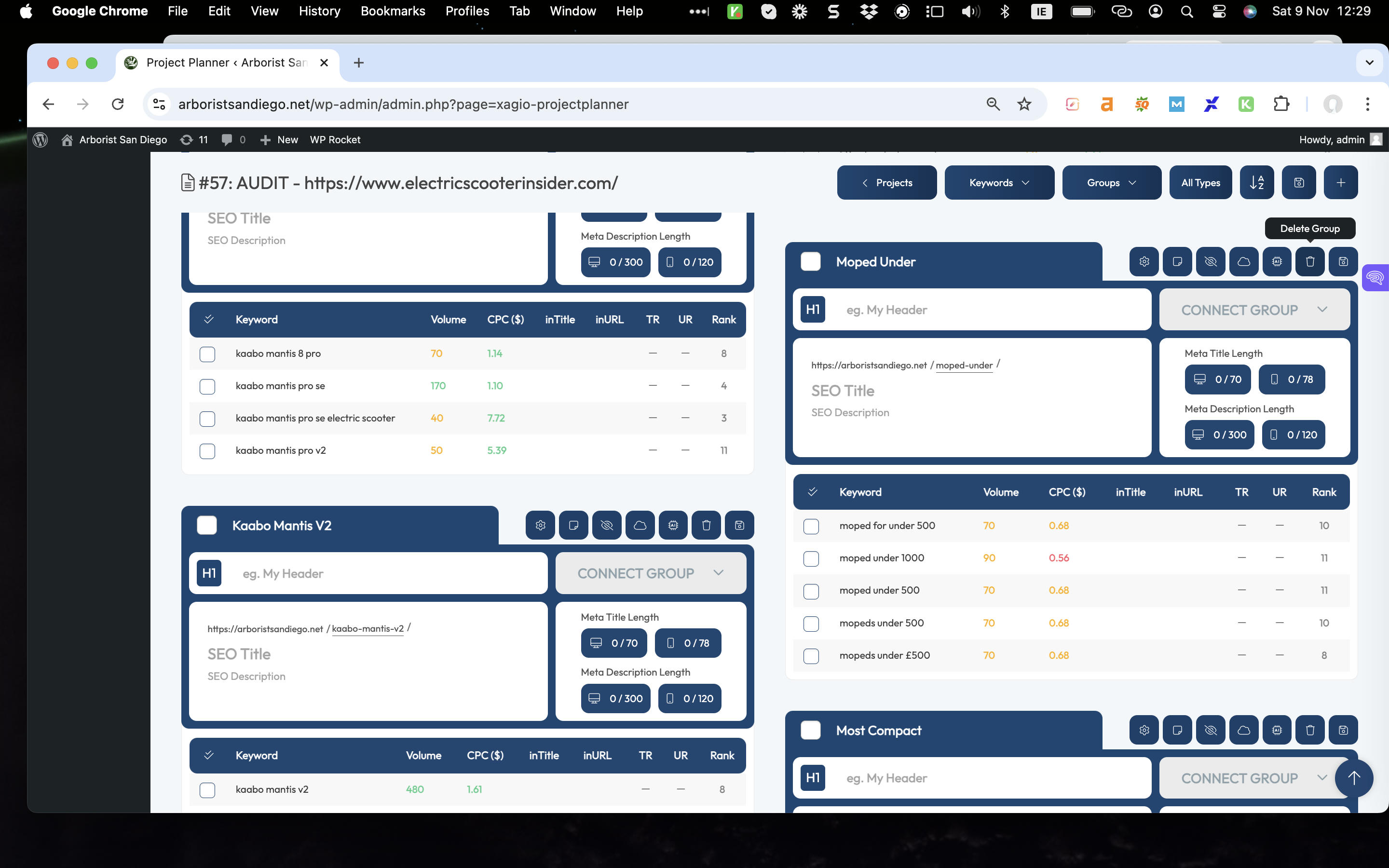
Task: Open the Bookmarks menu
Action: tap(393, 11)
